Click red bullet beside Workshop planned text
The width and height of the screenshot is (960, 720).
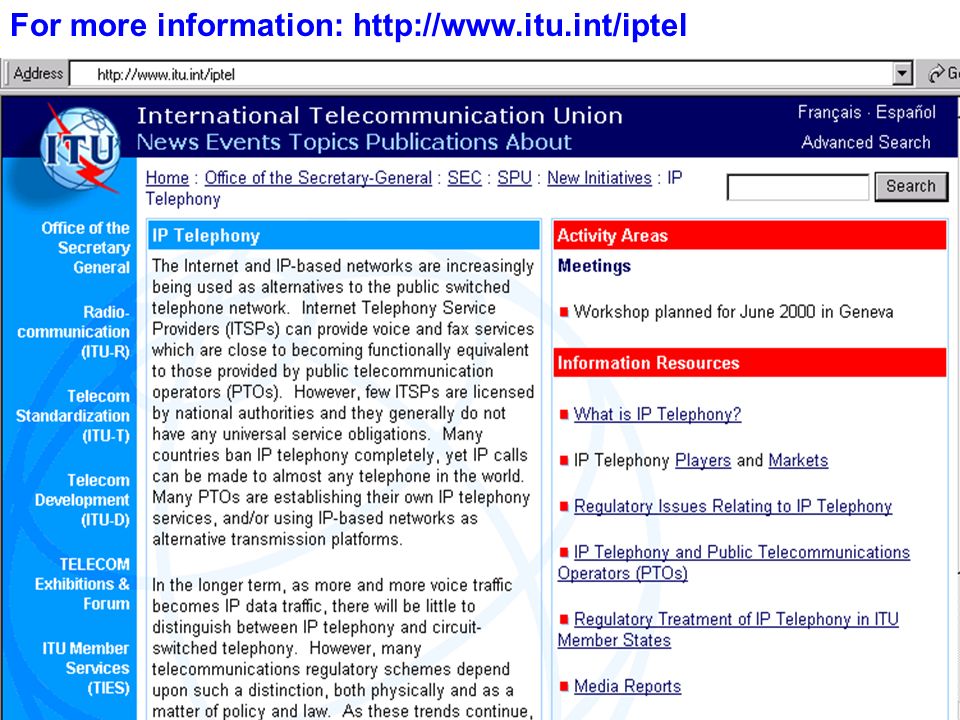(x=564, y=312)
